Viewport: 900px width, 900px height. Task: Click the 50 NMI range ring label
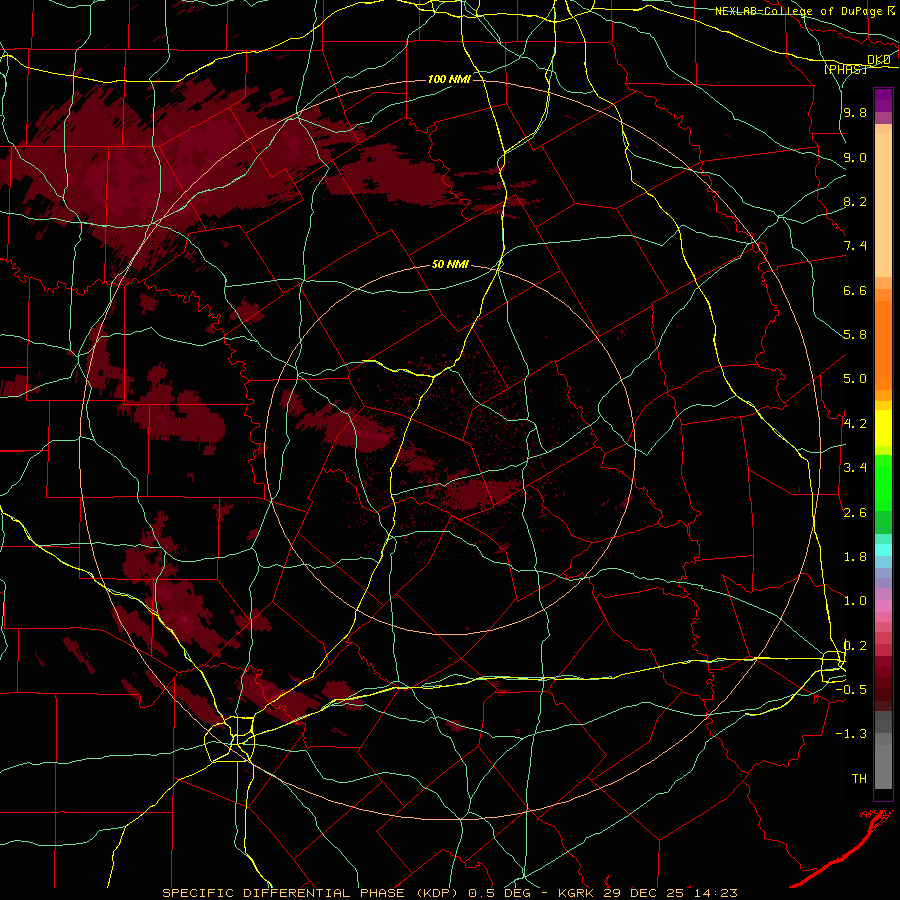pos(450,265)
